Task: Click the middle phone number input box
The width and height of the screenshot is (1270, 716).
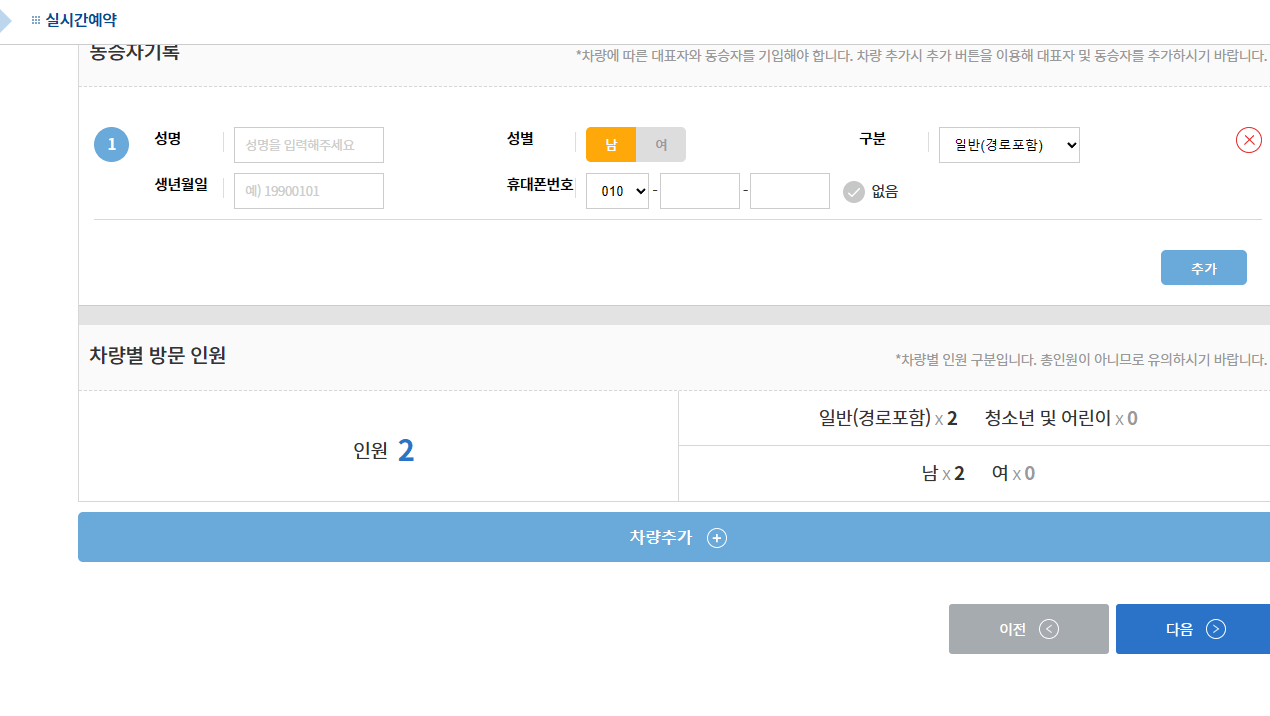Action: click(699, 190)
